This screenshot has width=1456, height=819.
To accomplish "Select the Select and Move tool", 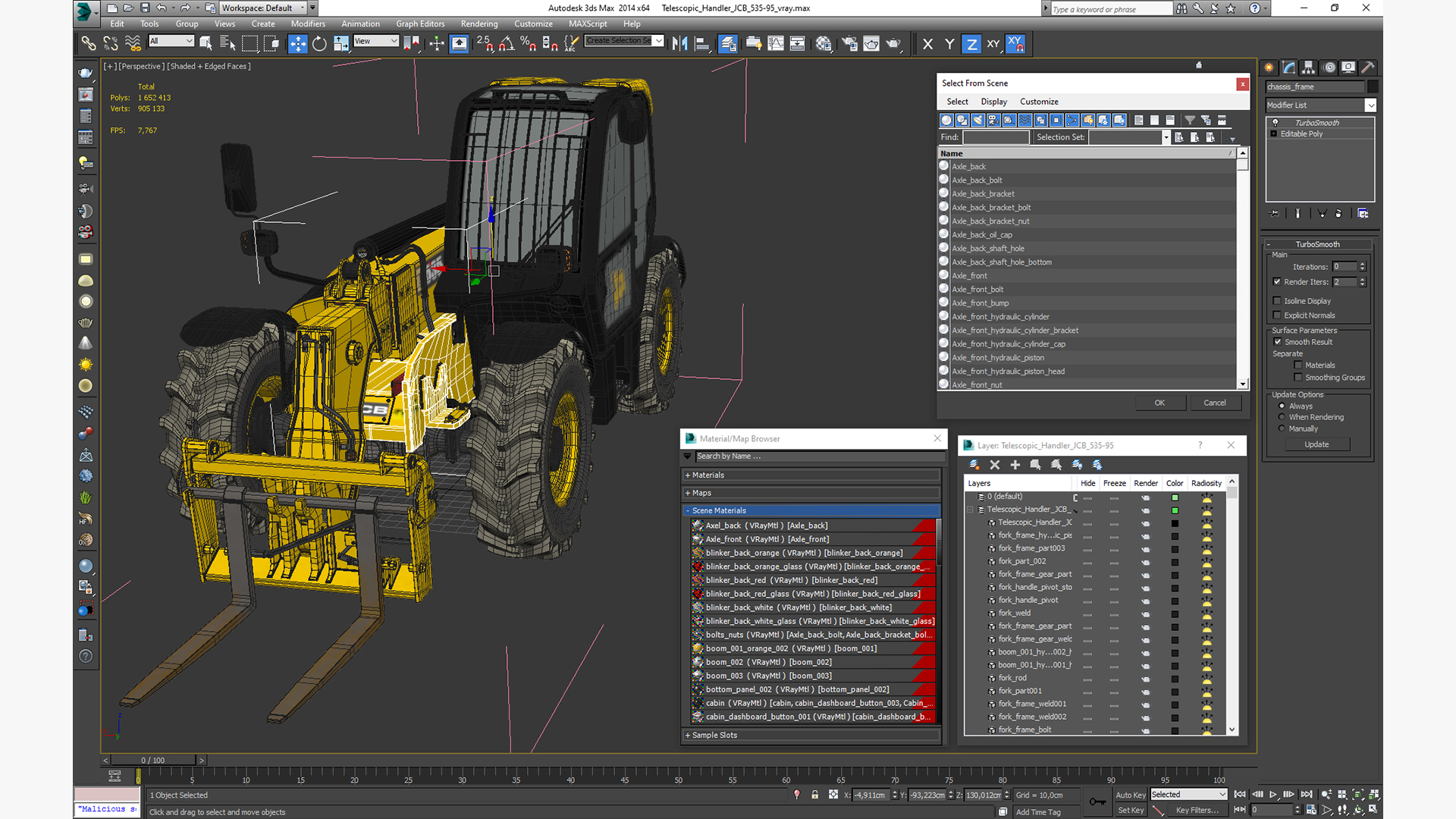I will pyautogui.click(x=298, y=44).
